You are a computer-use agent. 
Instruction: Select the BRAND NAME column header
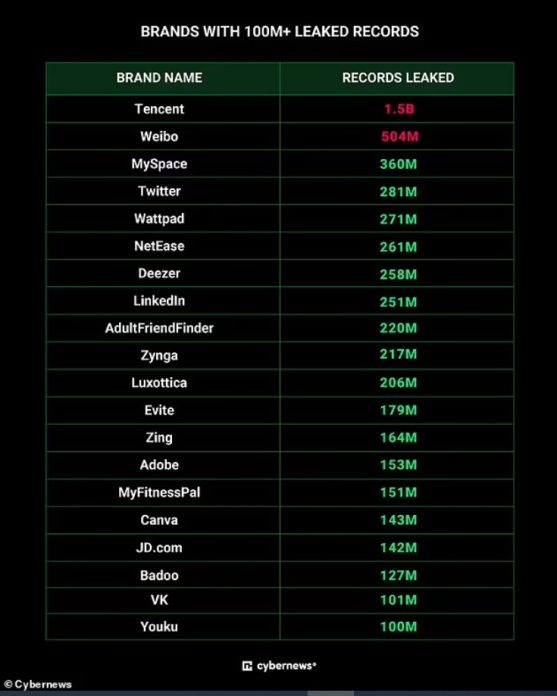(159, 78)
